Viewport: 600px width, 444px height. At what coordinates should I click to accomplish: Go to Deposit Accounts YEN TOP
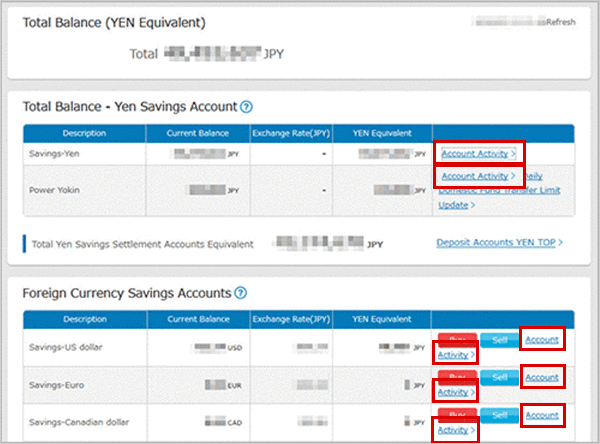[499, 242]
